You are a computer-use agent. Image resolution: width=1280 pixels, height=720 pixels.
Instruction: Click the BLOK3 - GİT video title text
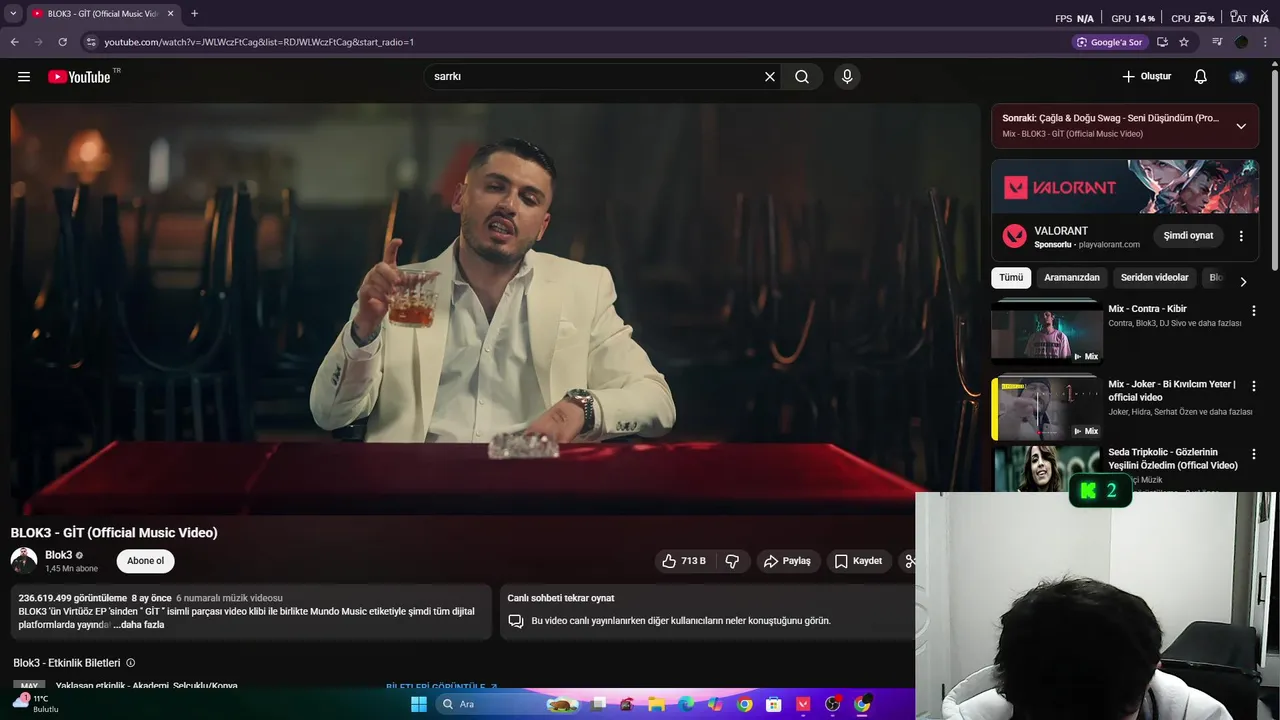[x=114, y=533]
